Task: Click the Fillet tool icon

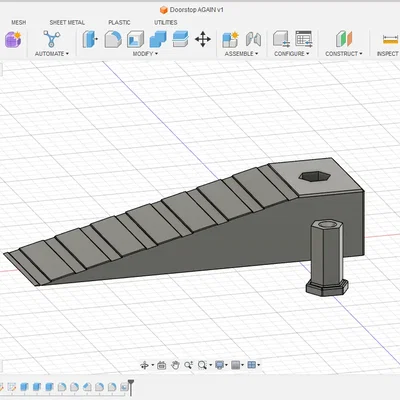Action: 113,39
